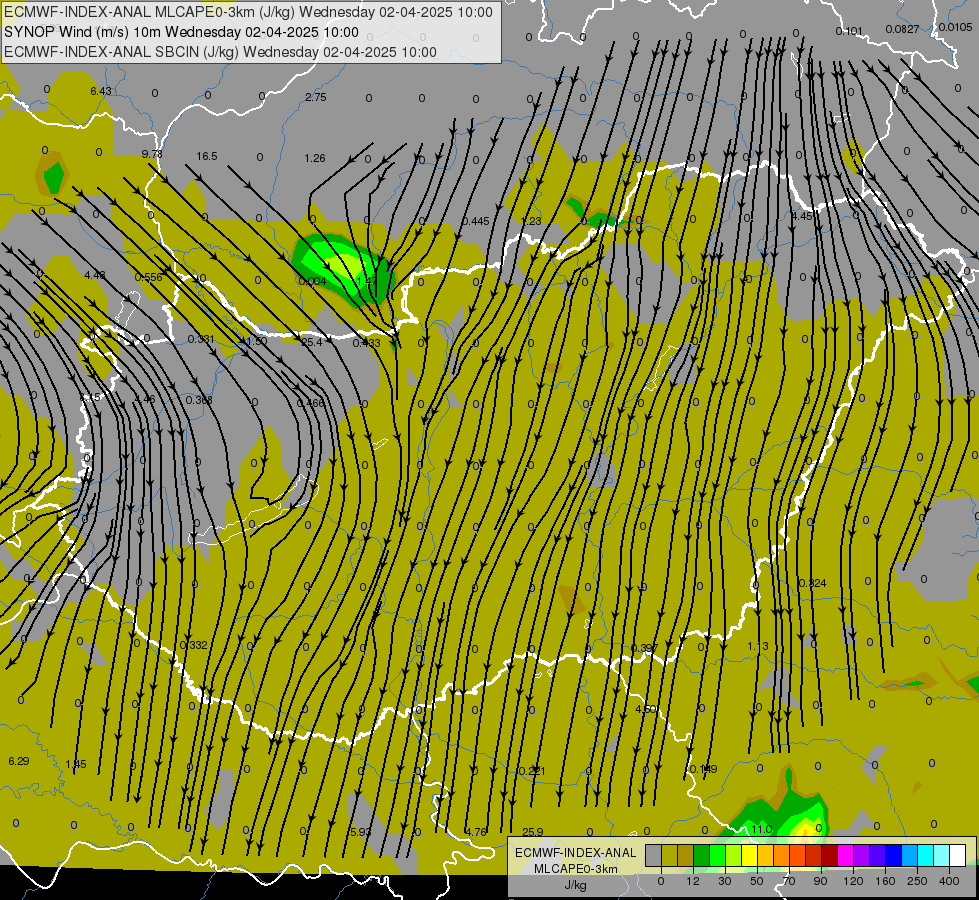Viewport: 979px width, 900px height.
Task: Click the ECMWF-INDEX-ANAL SBCIN title line
Action: [220, 52]
